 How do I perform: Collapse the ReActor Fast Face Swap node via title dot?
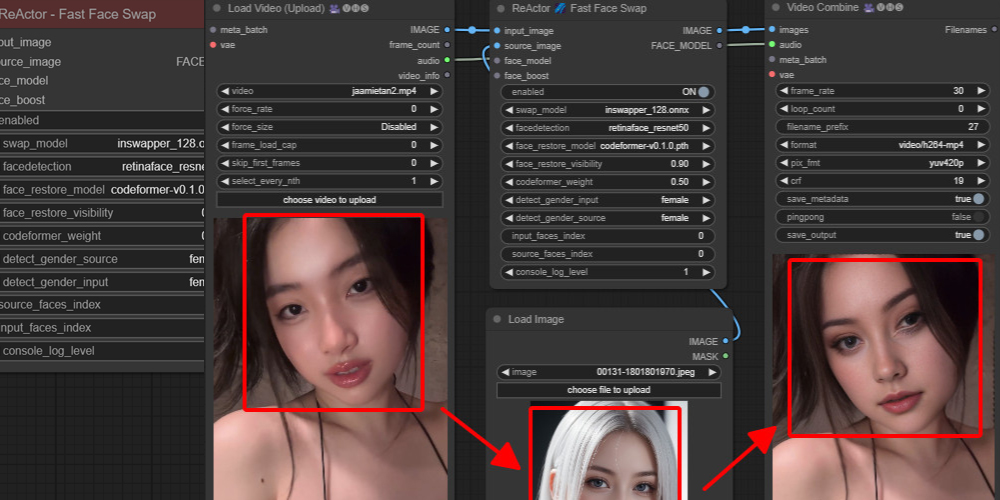click(x=501, y=8)
